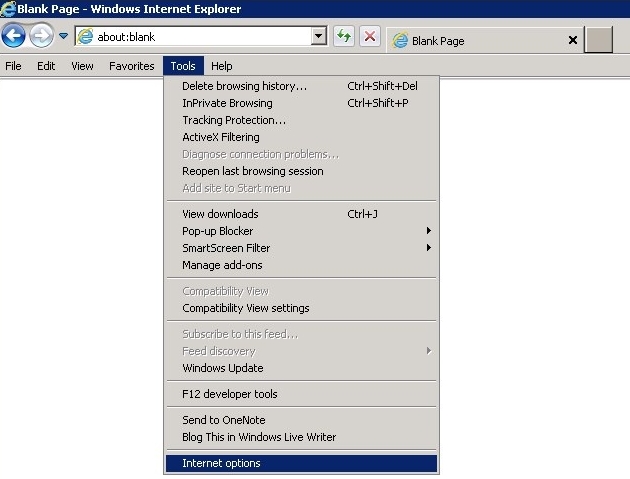Viewport: 630px width, 479px height.
Task: Click the Forward navigation arrow button
Action: [x=41, y=37]
